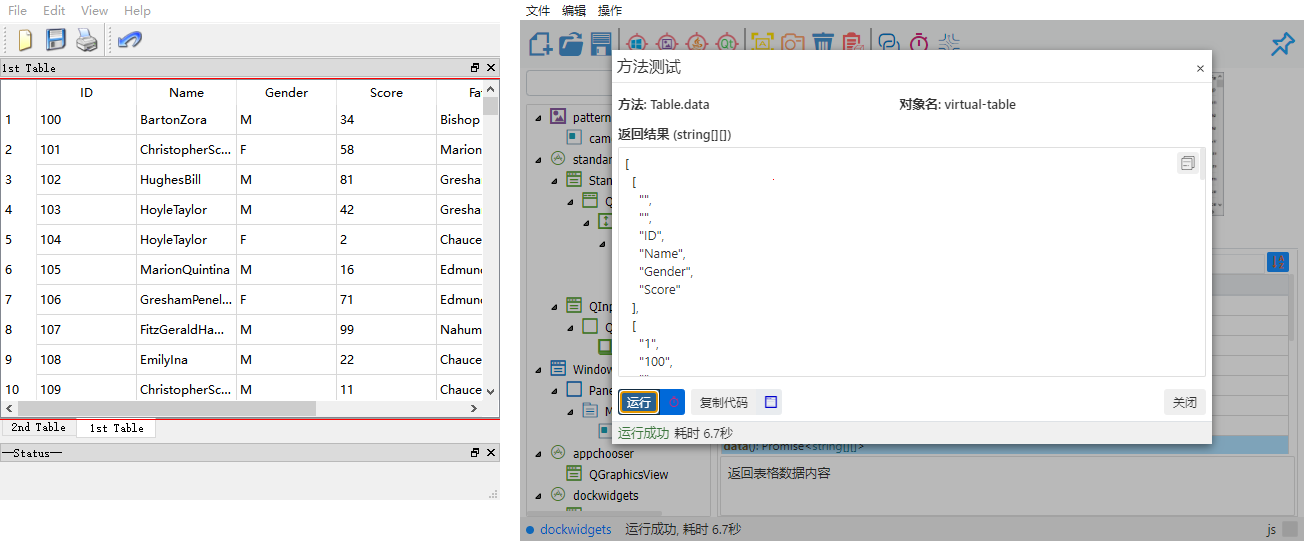Select the QGraphicsView tree item
The width and height of the screenshot is (1304, 541).
[628, 475]
